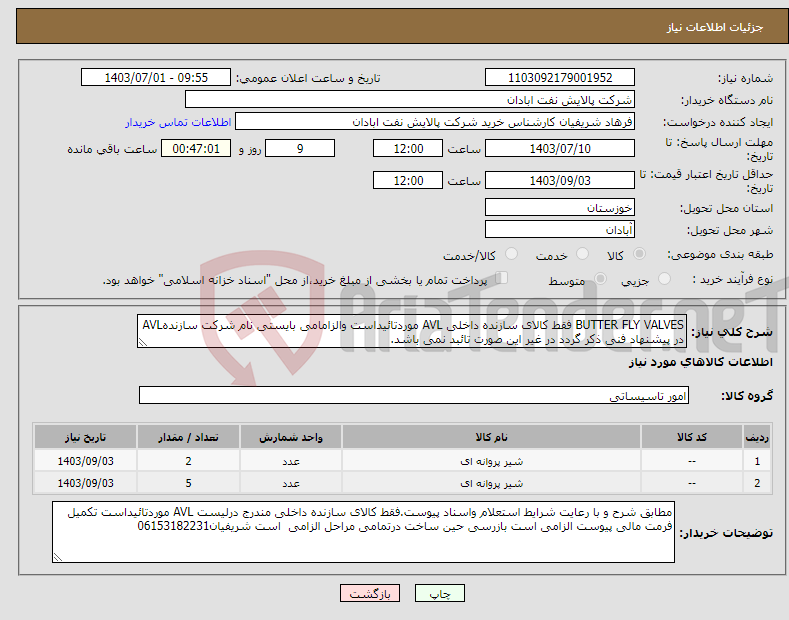Click the اطلاعات کالاهای مورد نیاز heading
789x620 pixels.
[700, 362]
